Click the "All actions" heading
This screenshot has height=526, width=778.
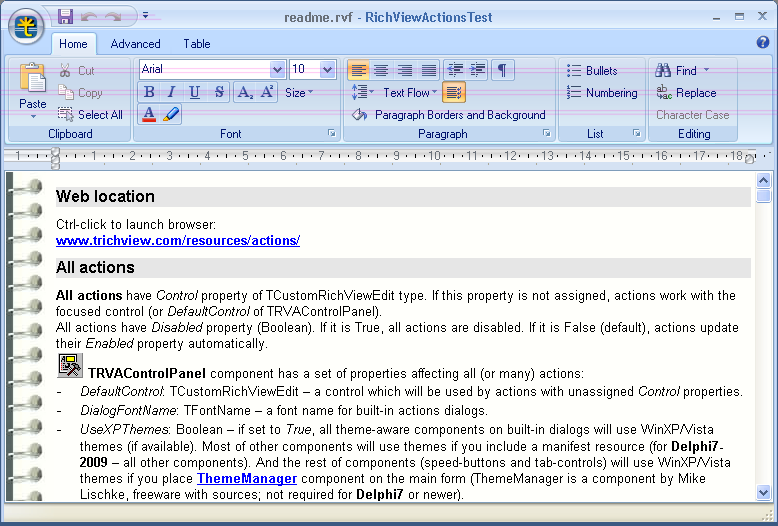click(95, 267)
